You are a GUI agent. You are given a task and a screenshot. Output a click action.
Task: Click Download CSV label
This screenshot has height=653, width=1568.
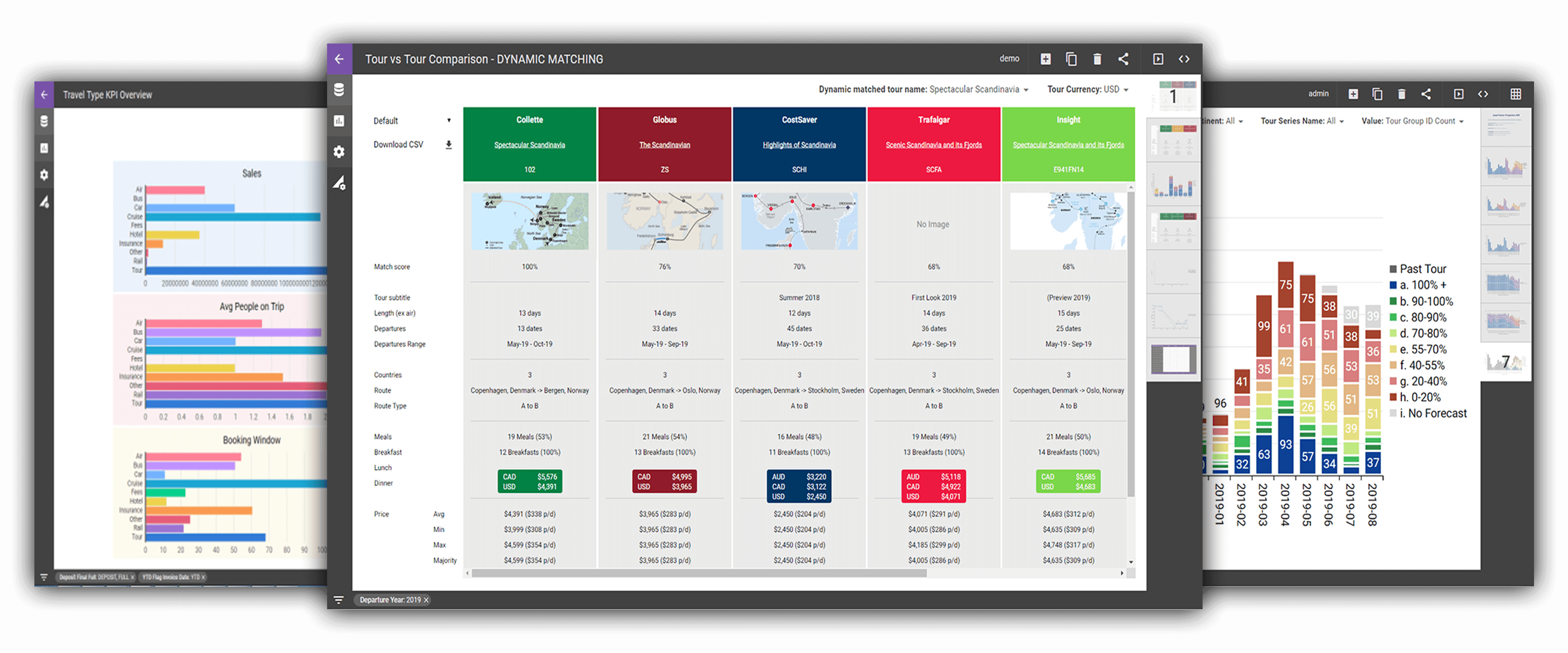tap(398, 145)
